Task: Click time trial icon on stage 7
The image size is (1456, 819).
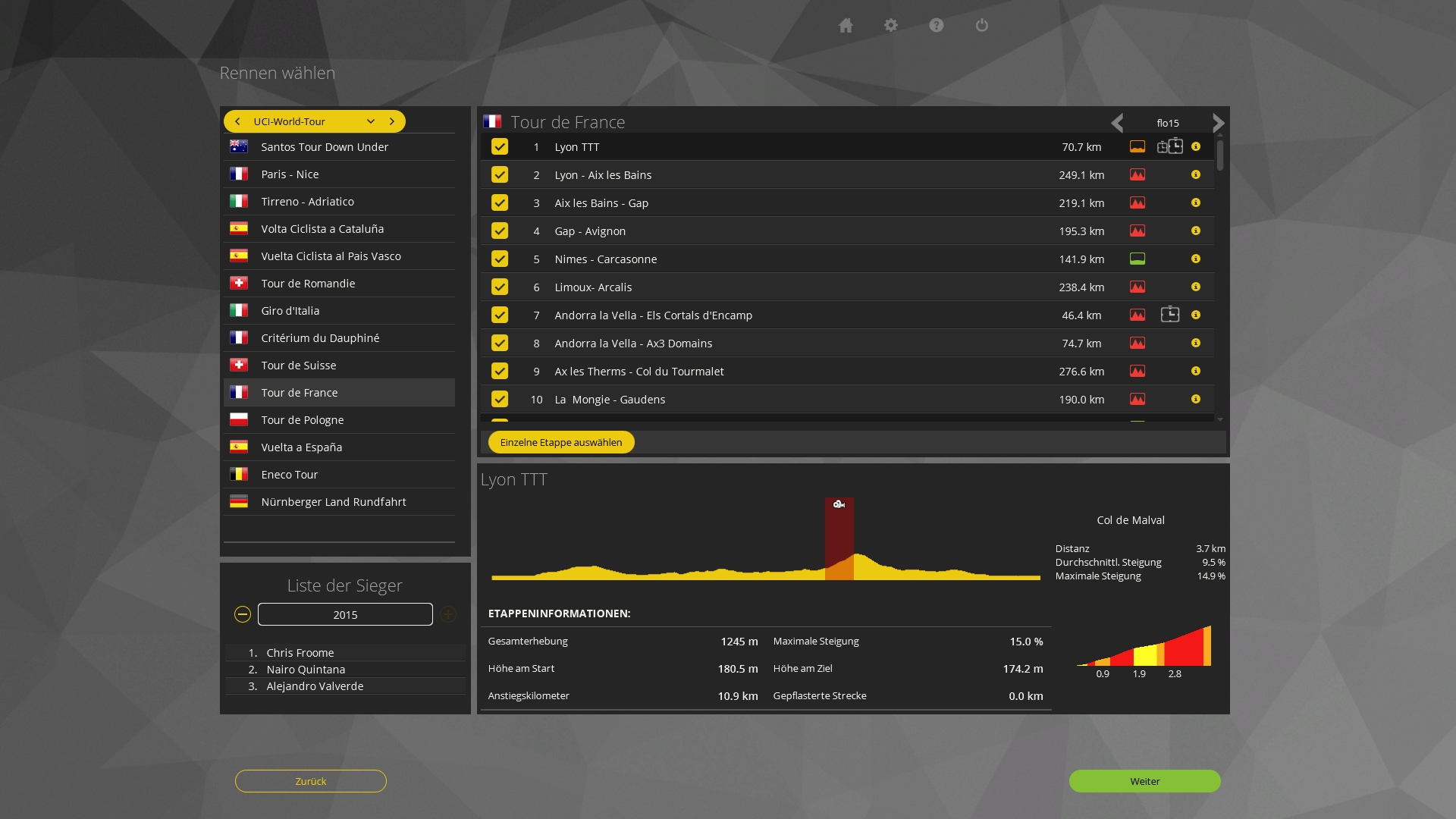Action: coord(1170,315)
